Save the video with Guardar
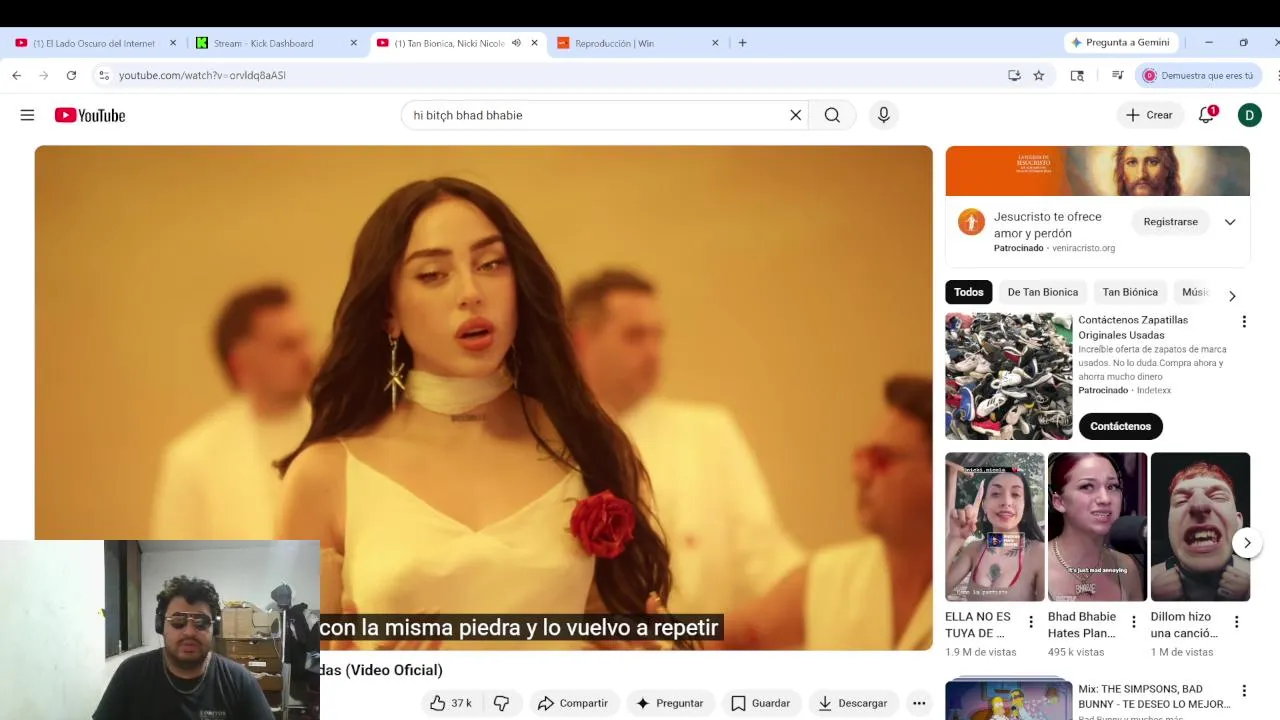The height and width of the screenshot is (720, 1280). pos(761,703)
